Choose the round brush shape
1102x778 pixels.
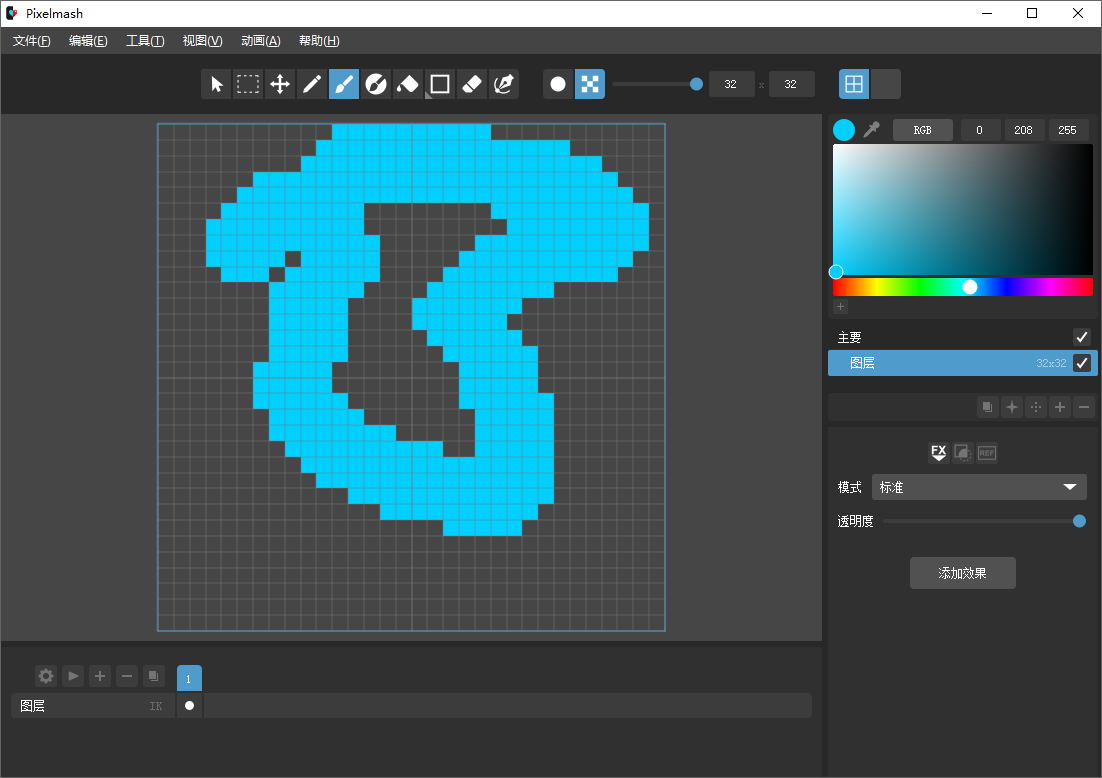(558, 84)
